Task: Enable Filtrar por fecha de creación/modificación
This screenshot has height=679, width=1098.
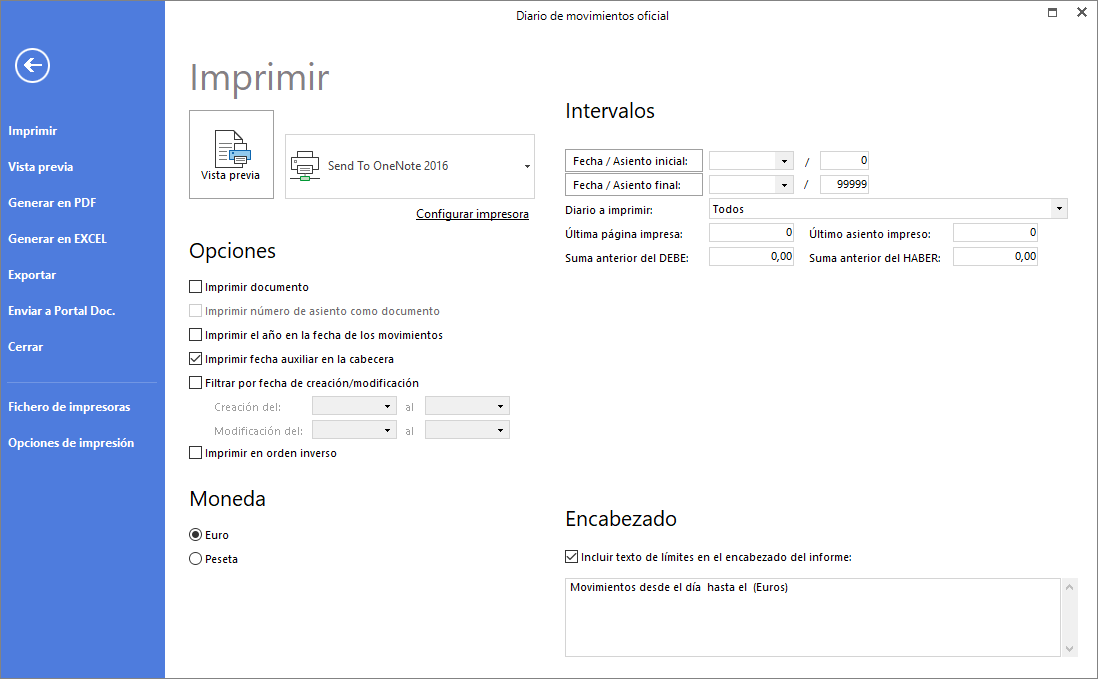Action: pyautogui.click(x=195, y=383)
